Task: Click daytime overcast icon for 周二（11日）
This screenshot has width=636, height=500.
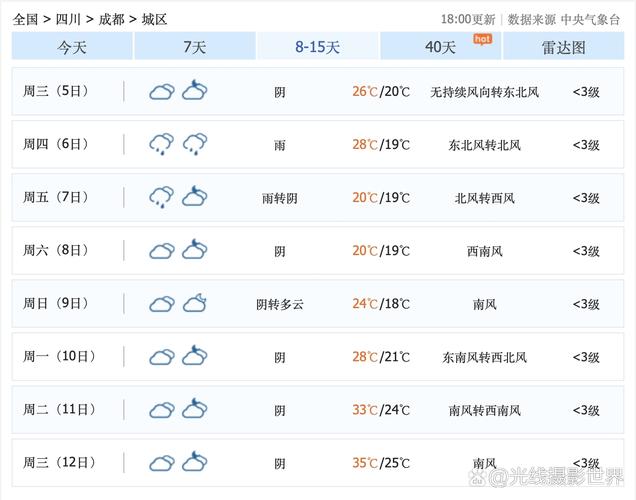Action: coord(162,410)
